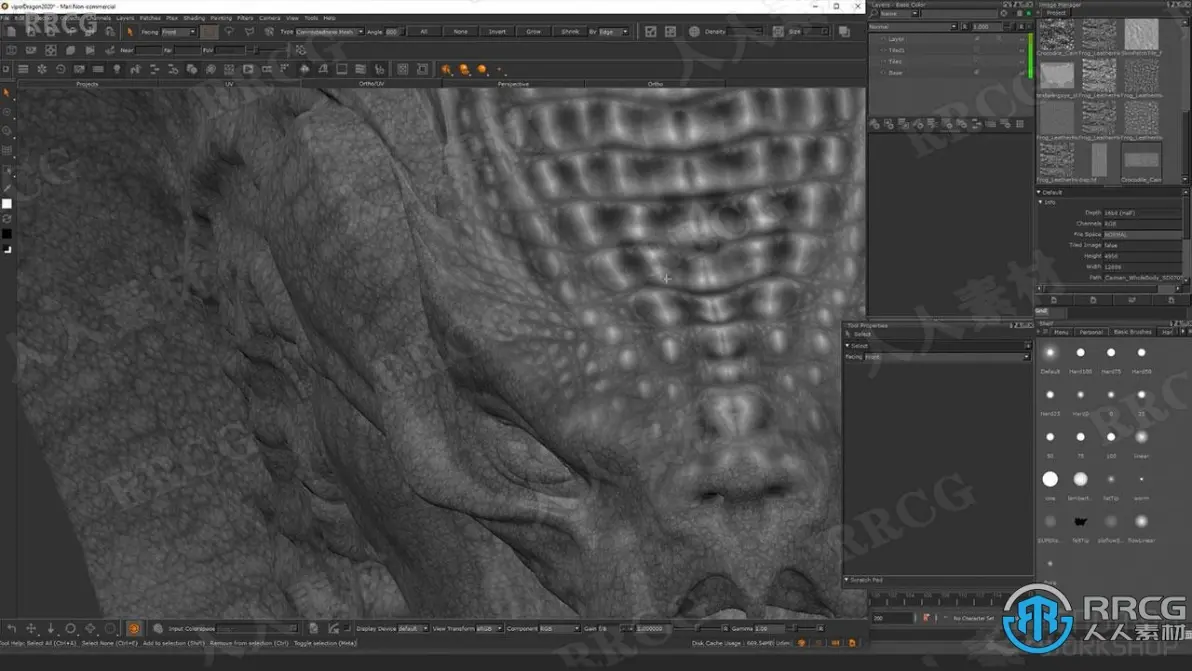This screenshot has width=1192, height=671.
Task: Select the linear brush preset
Action: [x=1141, y=437]
